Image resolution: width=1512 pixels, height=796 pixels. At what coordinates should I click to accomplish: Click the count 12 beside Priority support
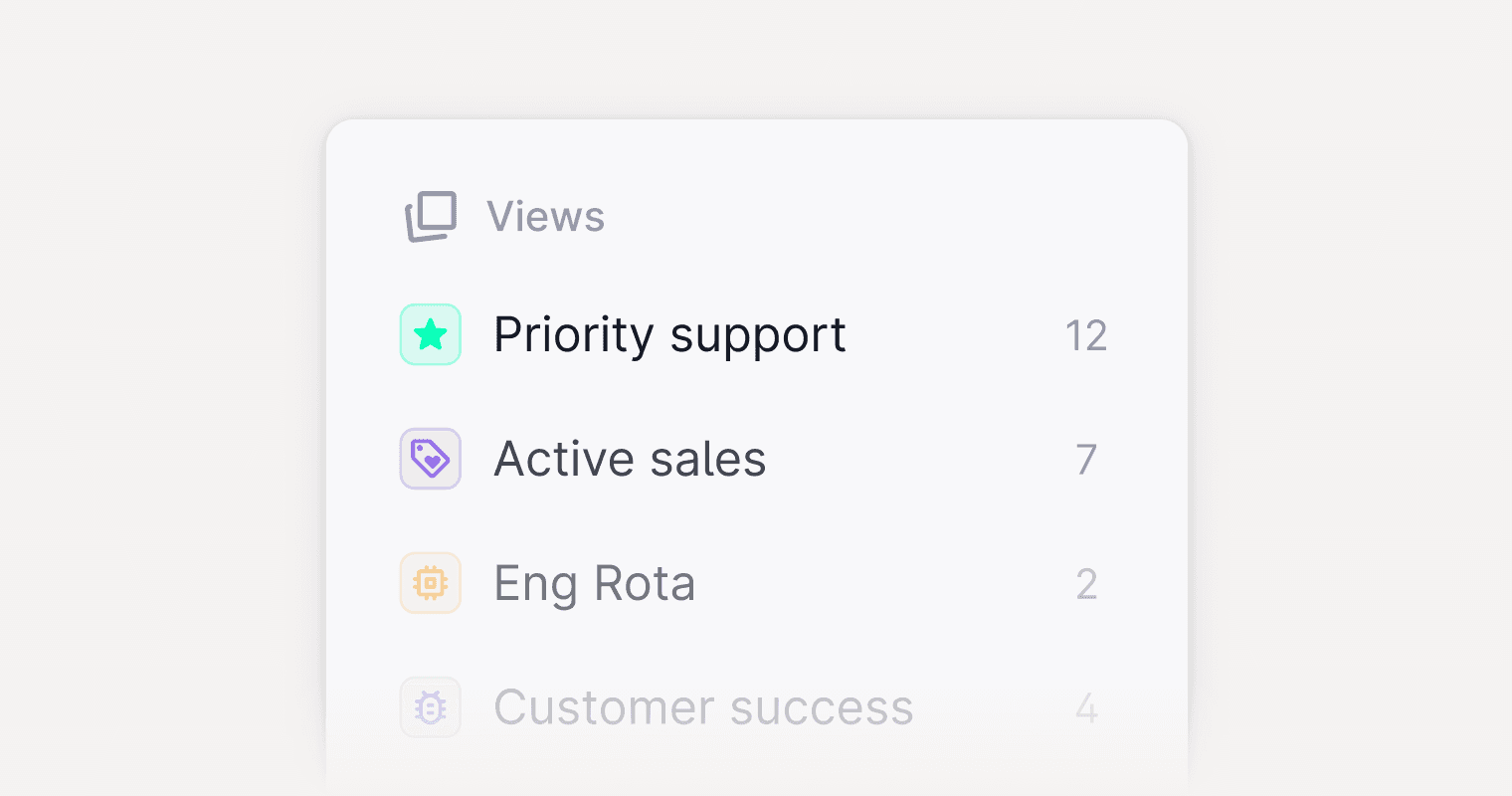[1088, 334]
